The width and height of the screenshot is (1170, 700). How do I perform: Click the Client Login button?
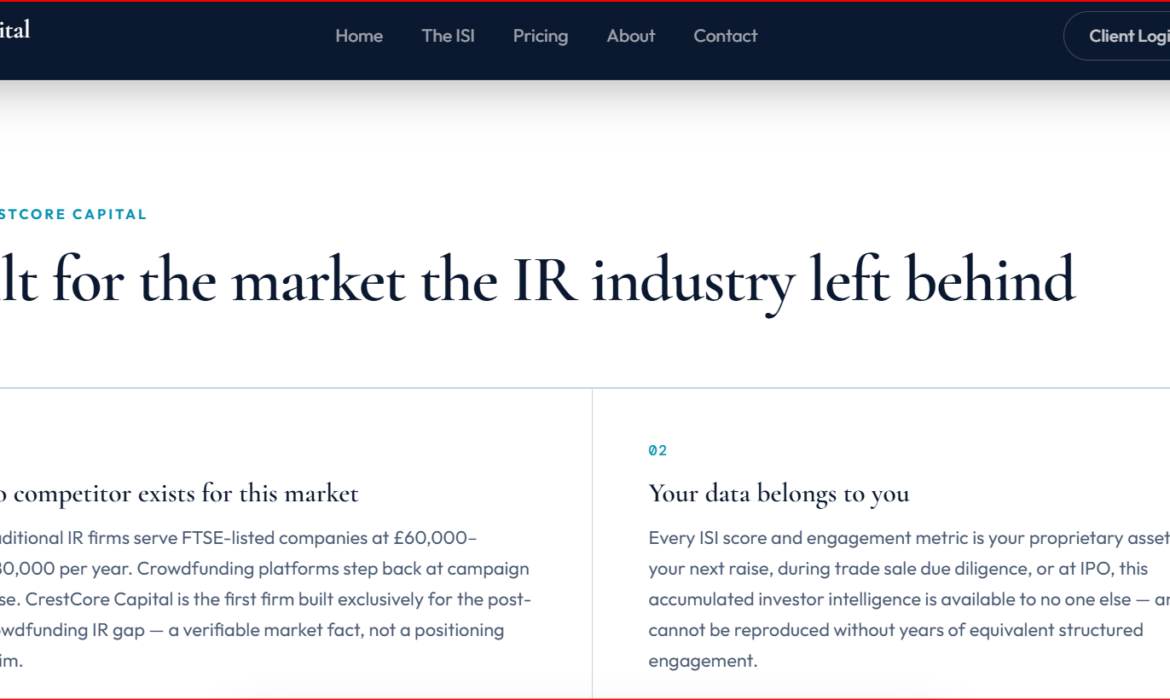coord(1117,36)
